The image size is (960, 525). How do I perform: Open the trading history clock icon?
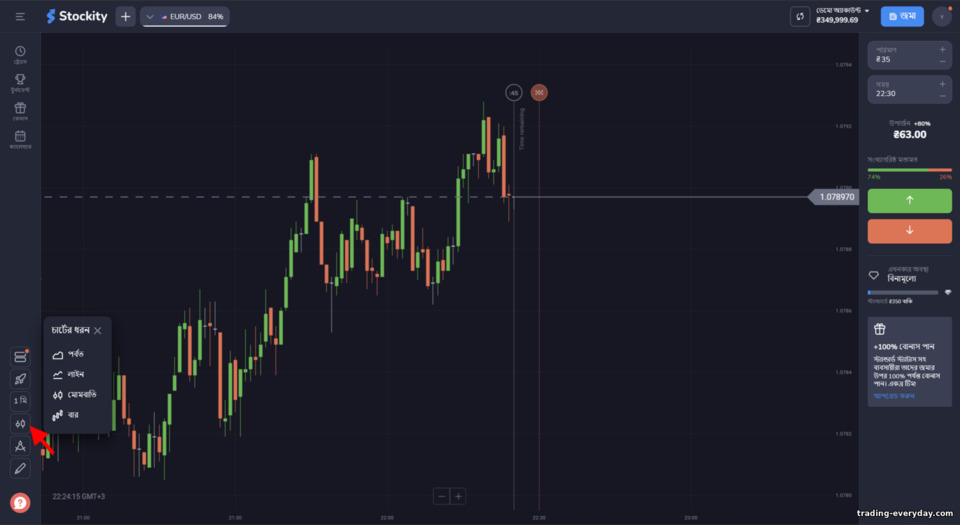pos(20,54)
